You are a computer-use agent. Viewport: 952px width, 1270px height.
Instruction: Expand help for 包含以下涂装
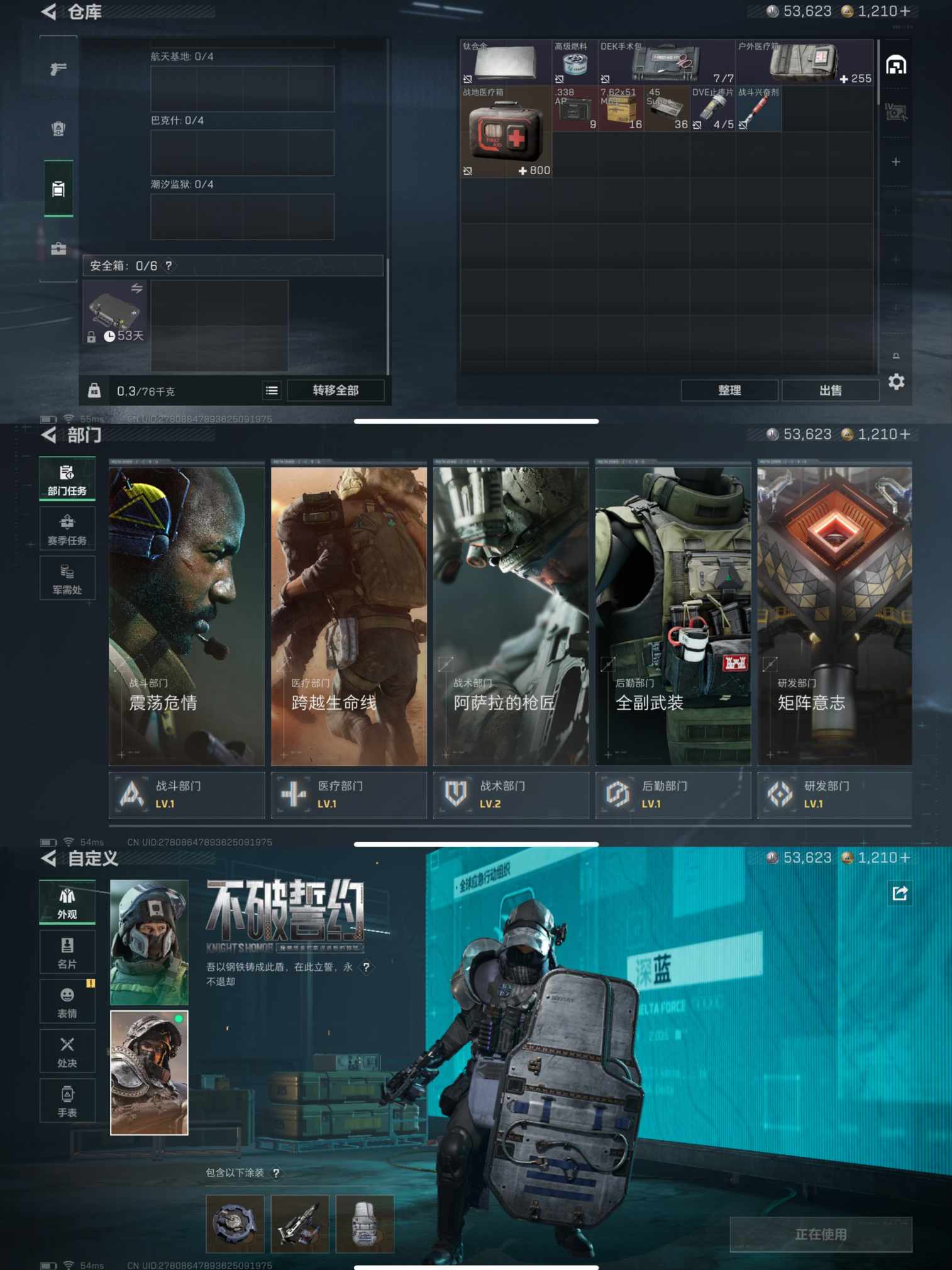(x=276, y=1173)
